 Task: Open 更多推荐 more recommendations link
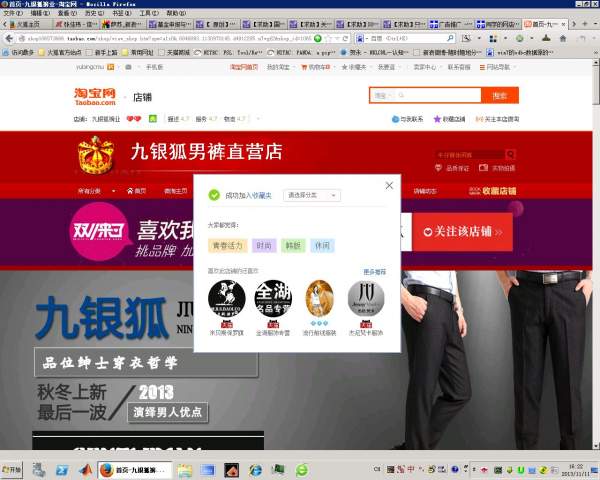[375, 272]
